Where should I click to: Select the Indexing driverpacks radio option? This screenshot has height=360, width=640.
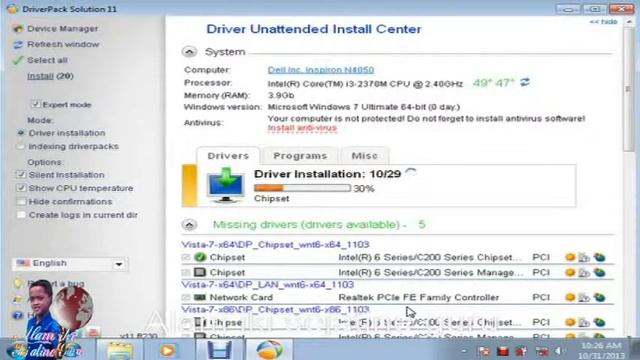click(20, 147)
